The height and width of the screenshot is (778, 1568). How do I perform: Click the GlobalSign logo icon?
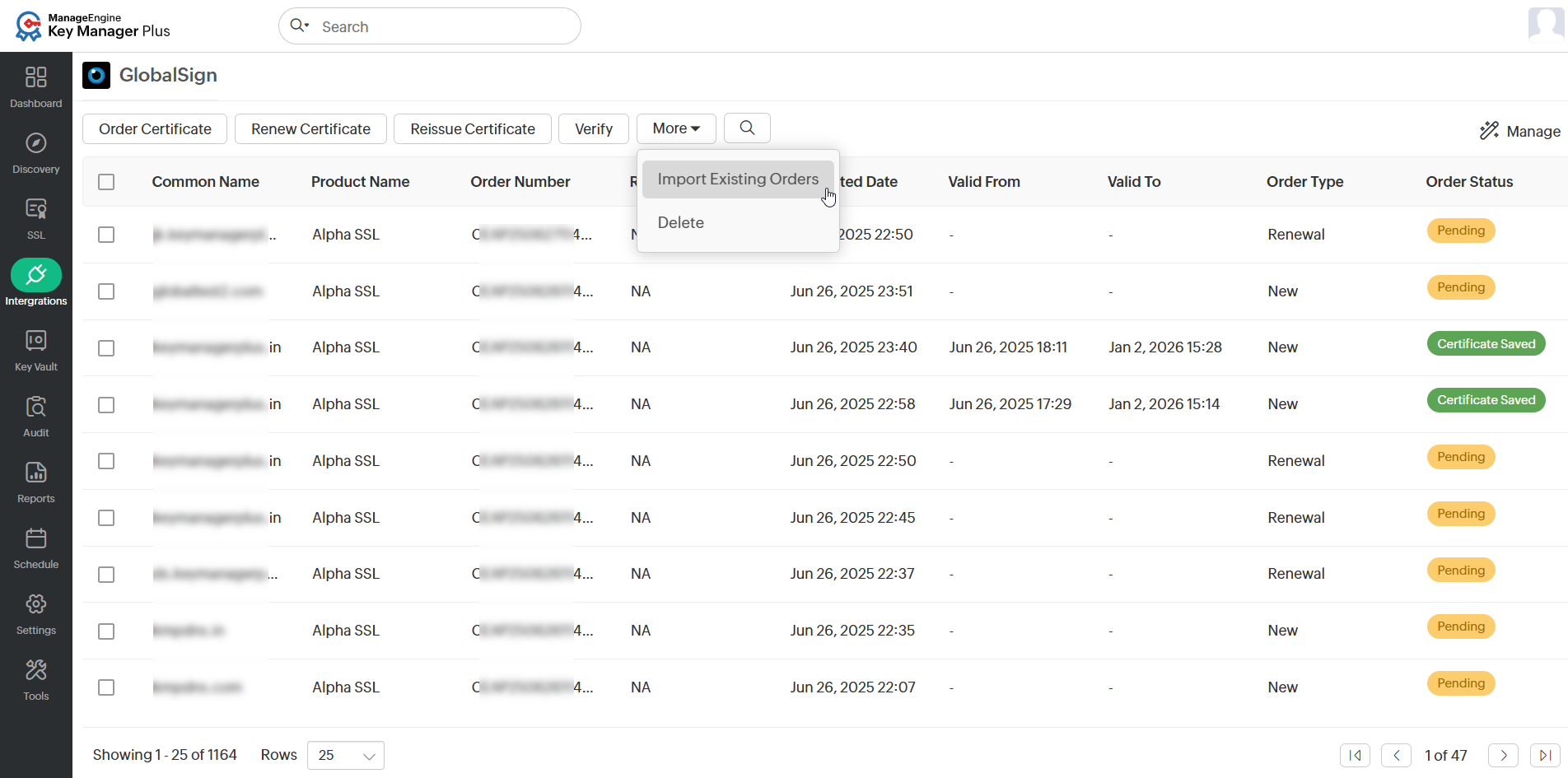click(96, 76)
